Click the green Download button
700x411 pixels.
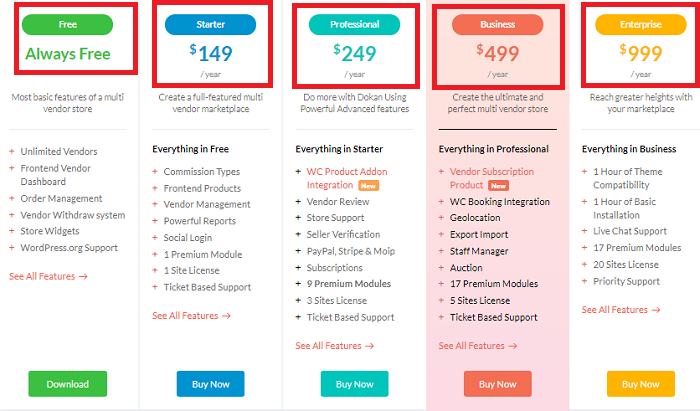67,384
